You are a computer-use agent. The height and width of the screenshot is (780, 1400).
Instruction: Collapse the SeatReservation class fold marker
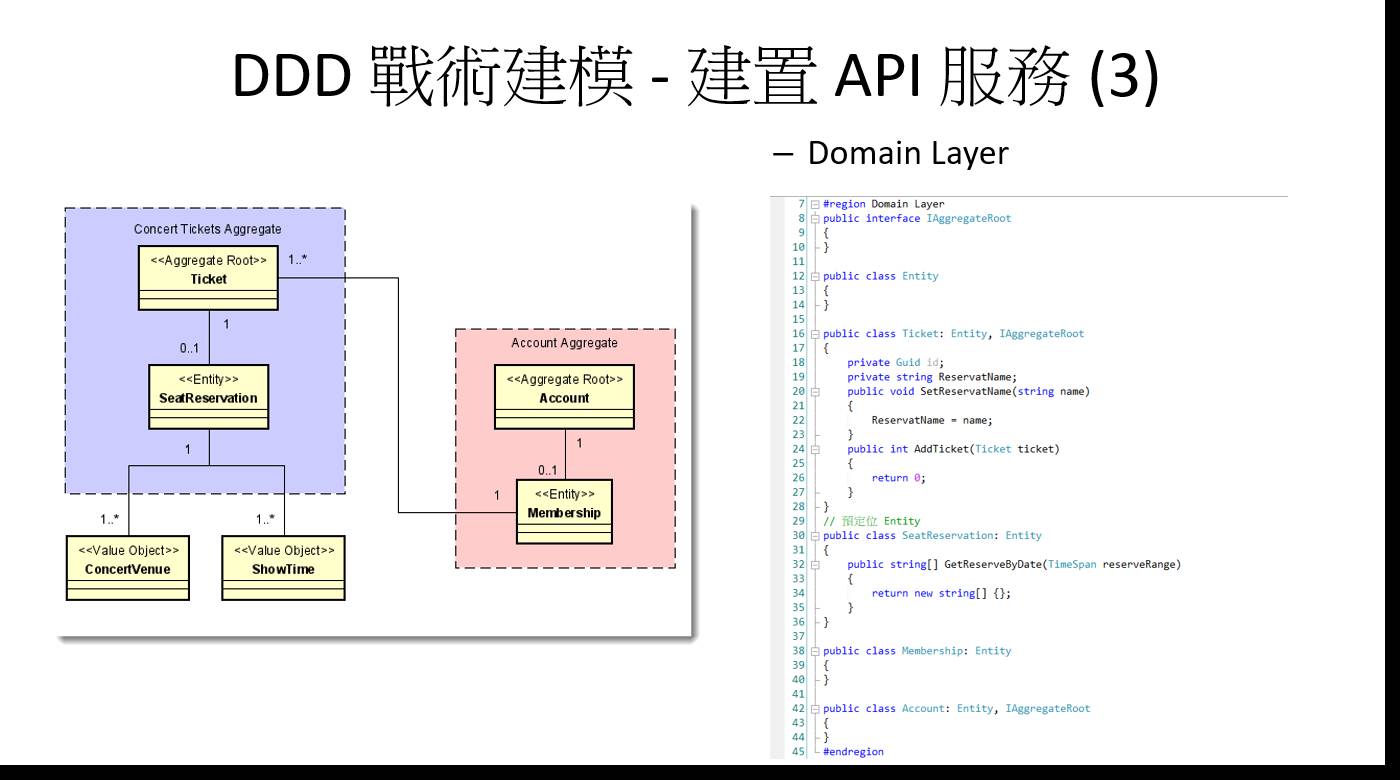coord(814,536)
